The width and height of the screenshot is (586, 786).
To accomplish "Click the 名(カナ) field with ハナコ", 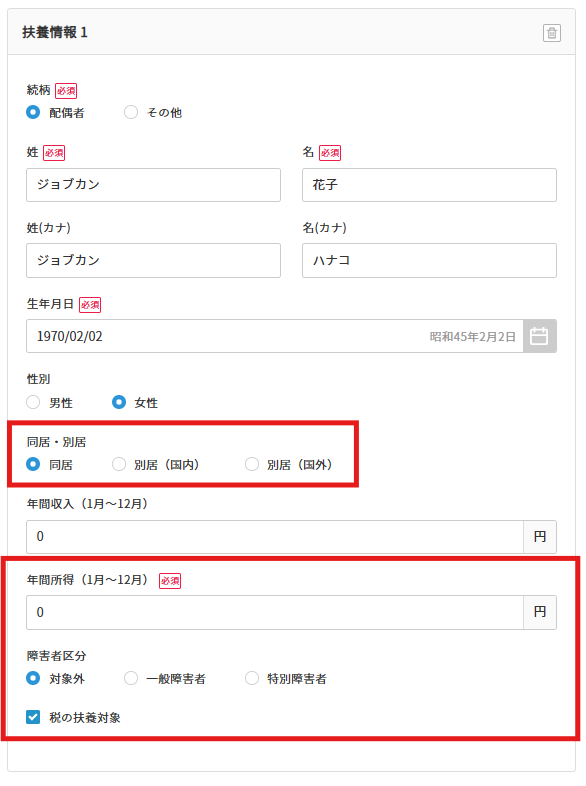I will click(429, 261).
